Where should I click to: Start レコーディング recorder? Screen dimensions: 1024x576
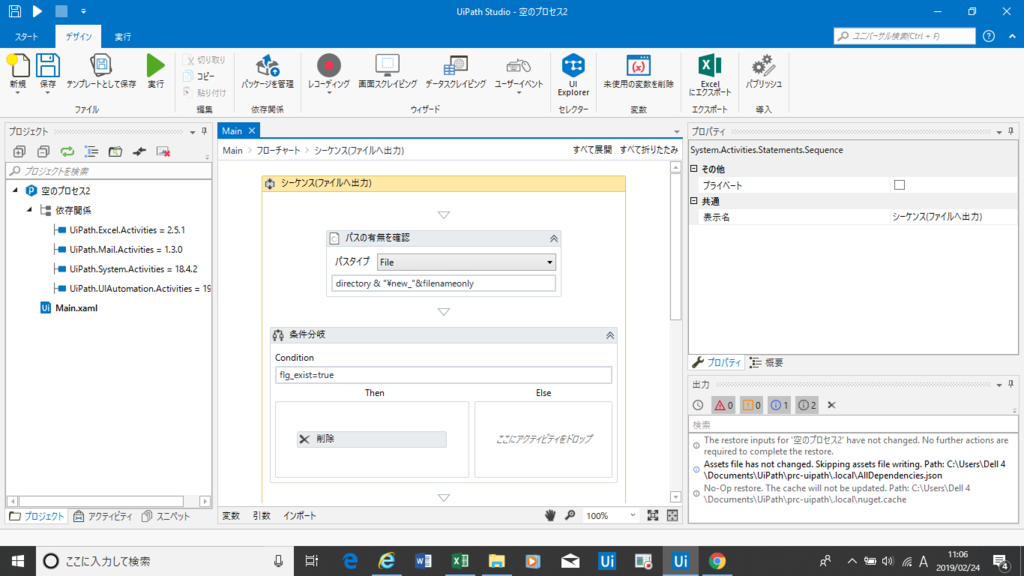pyautogui.click(x=329, y=71)
